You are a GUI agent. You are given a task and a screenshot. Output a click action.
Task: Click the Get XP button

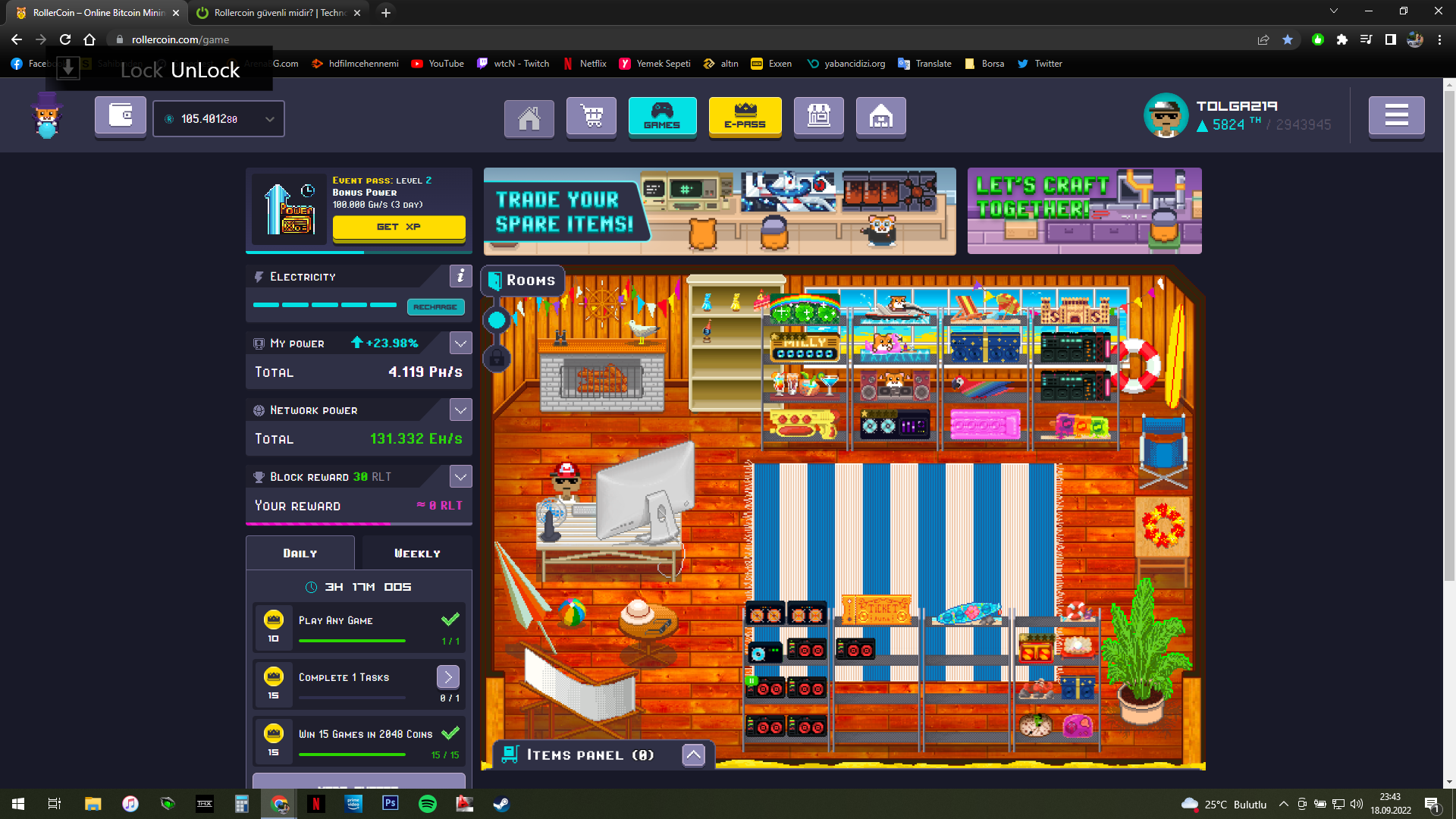coord(399,227)
